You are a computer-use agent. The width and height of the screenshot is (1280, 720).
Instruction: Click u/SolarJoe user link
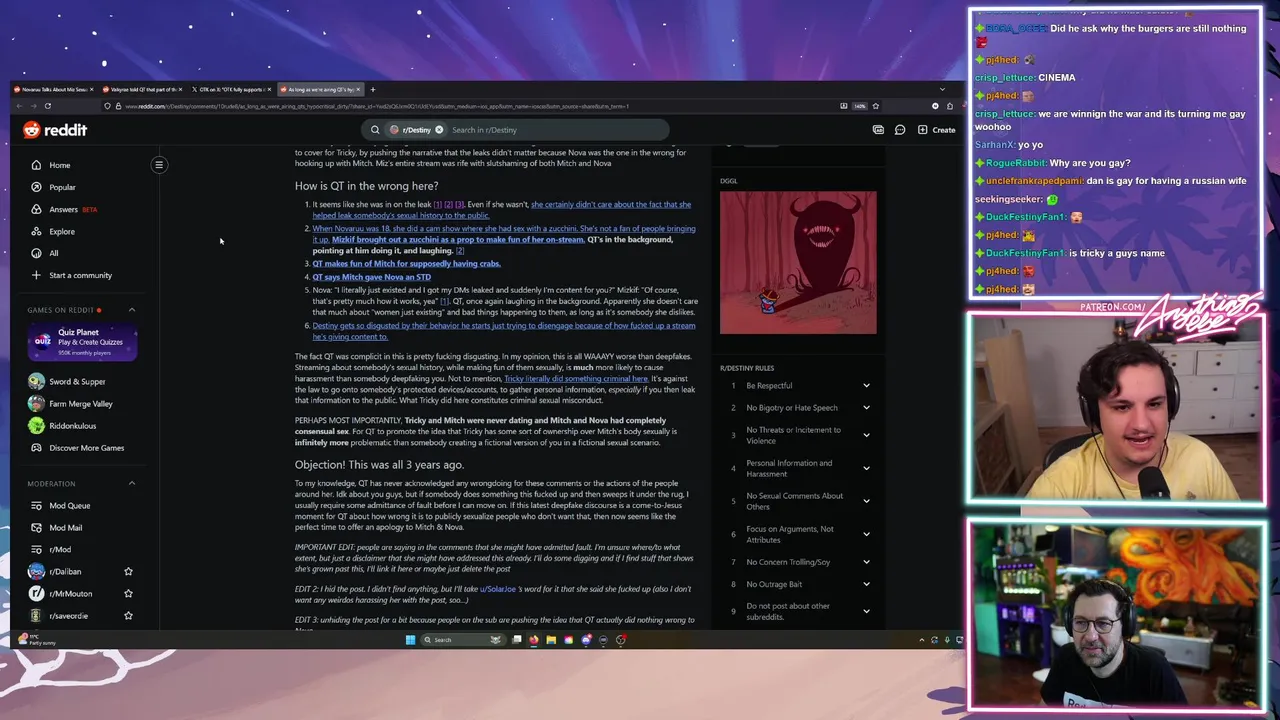click(498, 589)
